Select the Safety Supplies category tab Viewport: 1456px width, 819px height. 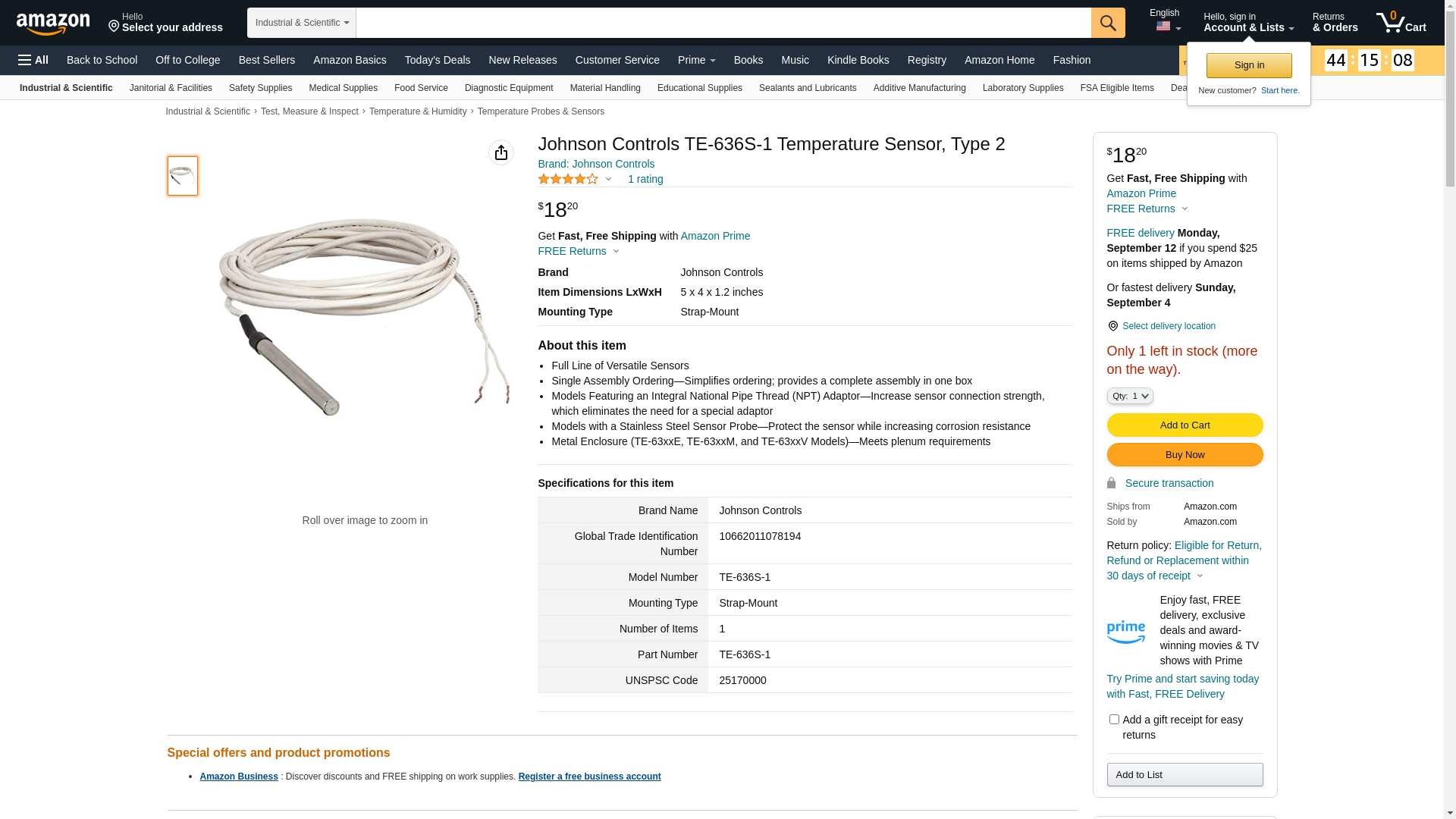[260, 88]
